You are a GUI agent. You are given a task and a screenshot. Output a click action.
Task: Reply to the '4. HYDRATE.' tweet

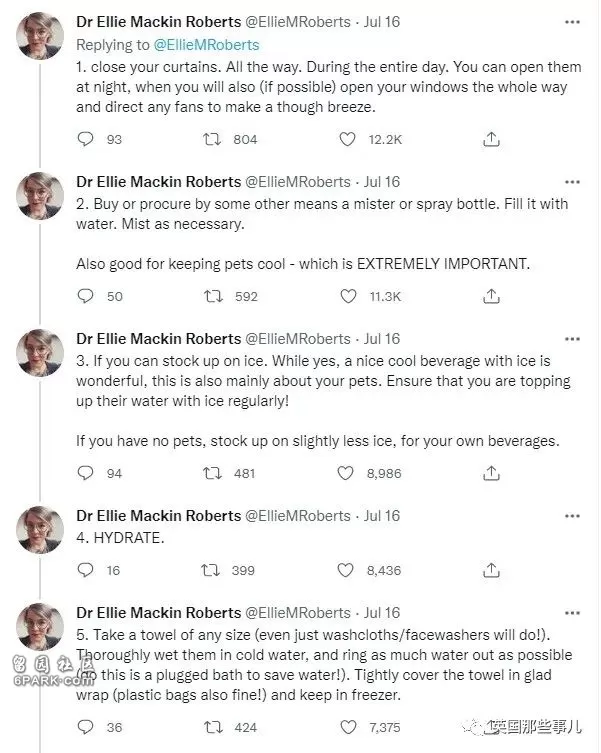[x=86, y=571]
